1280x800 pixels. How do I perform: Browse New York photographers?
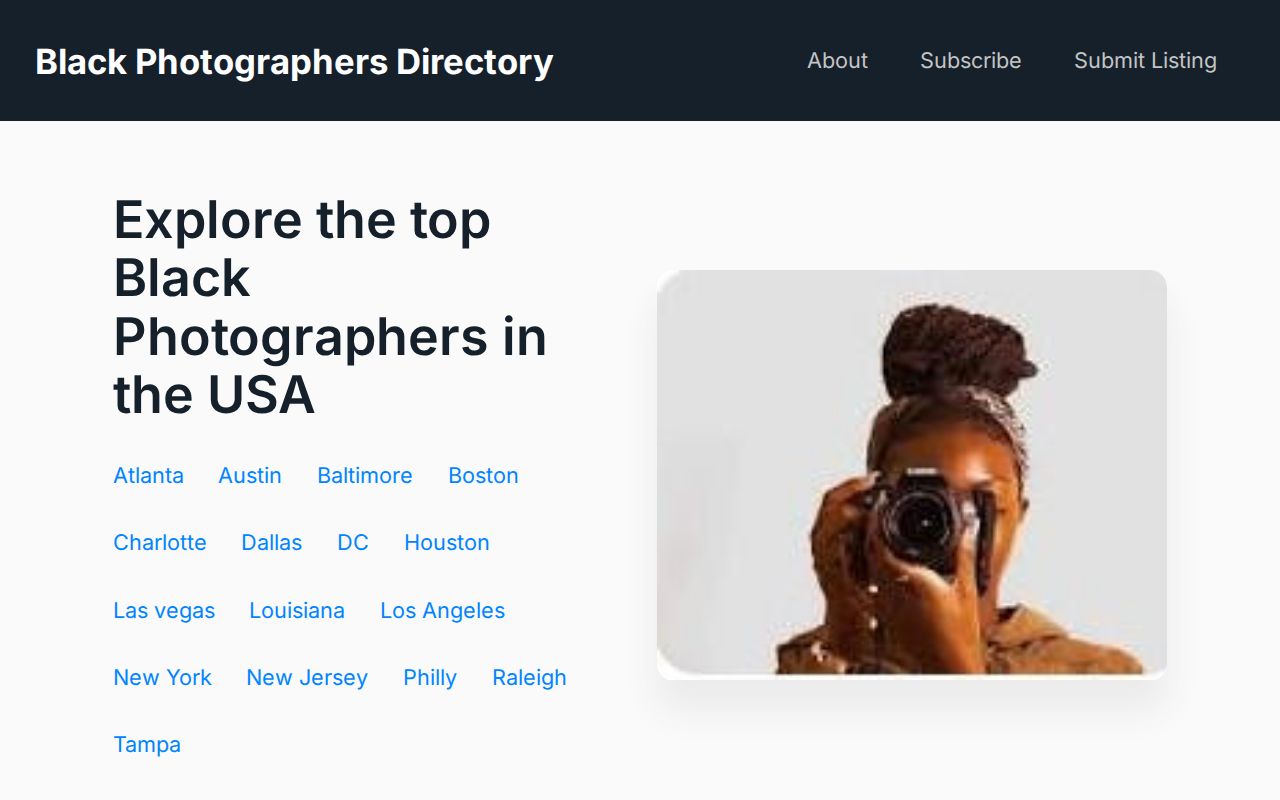tap(162, 677)
